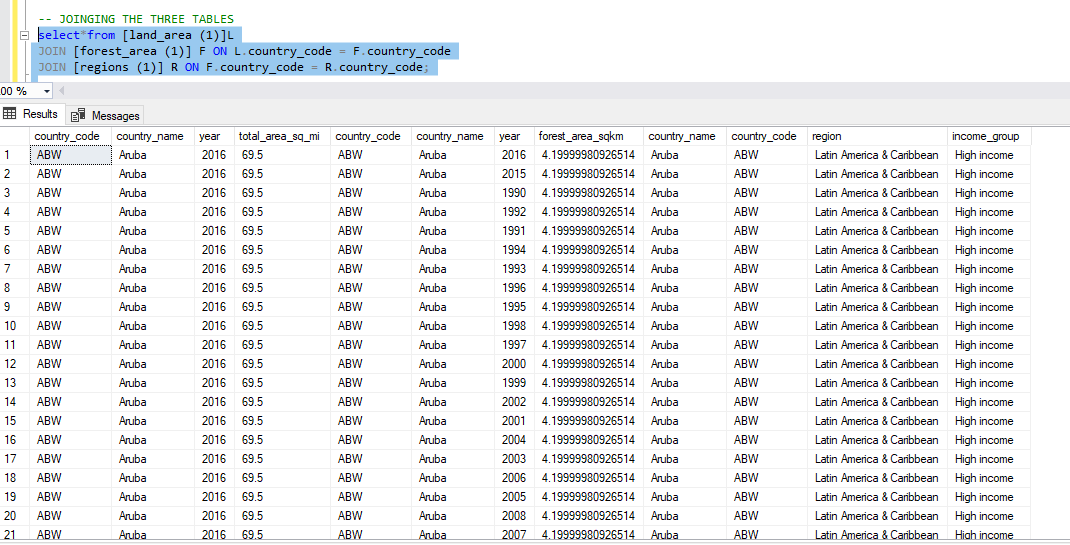Select row number 10 header
Image resolution: width=1070 pixels, height=545 pixels.
coord(15,326)
